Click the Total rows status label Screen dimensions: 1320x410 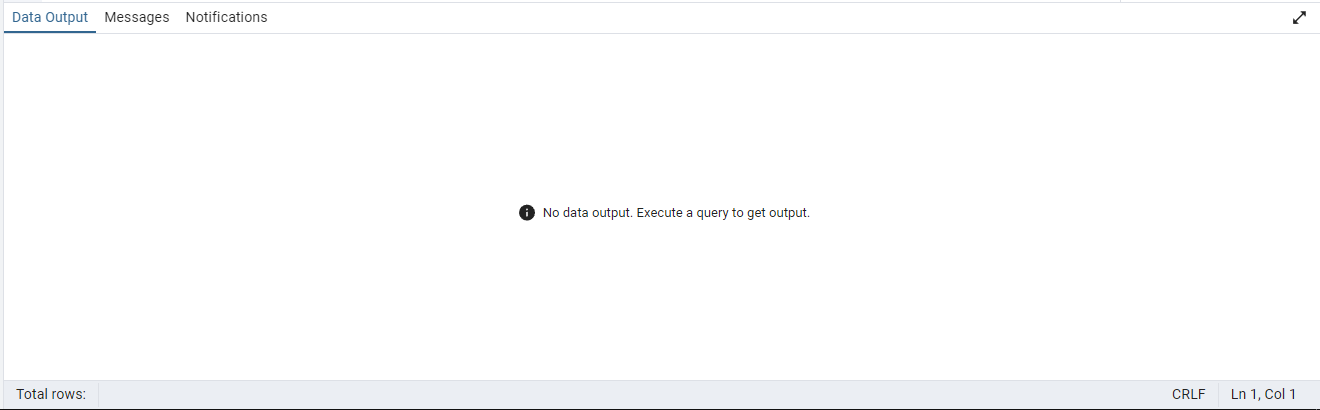[51, 394]
